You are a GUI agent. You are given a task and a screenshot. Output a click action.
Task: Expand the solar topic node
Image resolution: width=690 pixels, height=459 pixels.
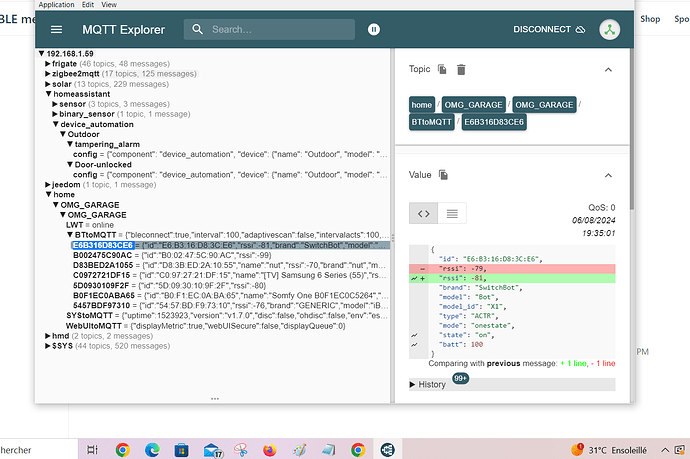click(x=48, y=84)
